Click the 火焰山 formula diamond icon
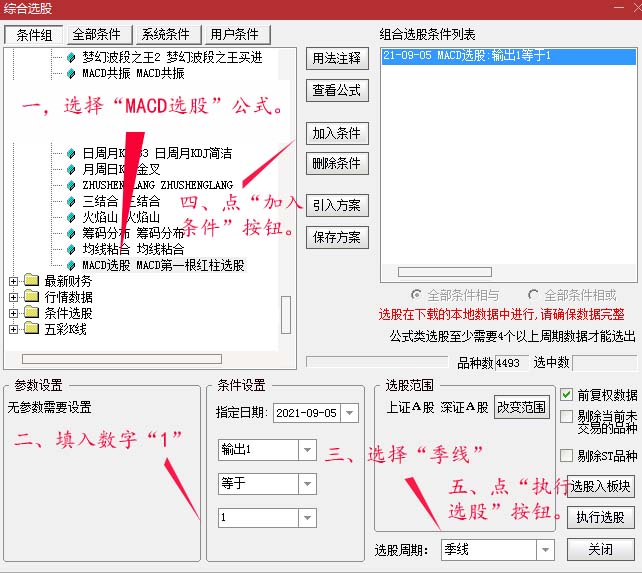642x573 pixels. coord(71,217)
